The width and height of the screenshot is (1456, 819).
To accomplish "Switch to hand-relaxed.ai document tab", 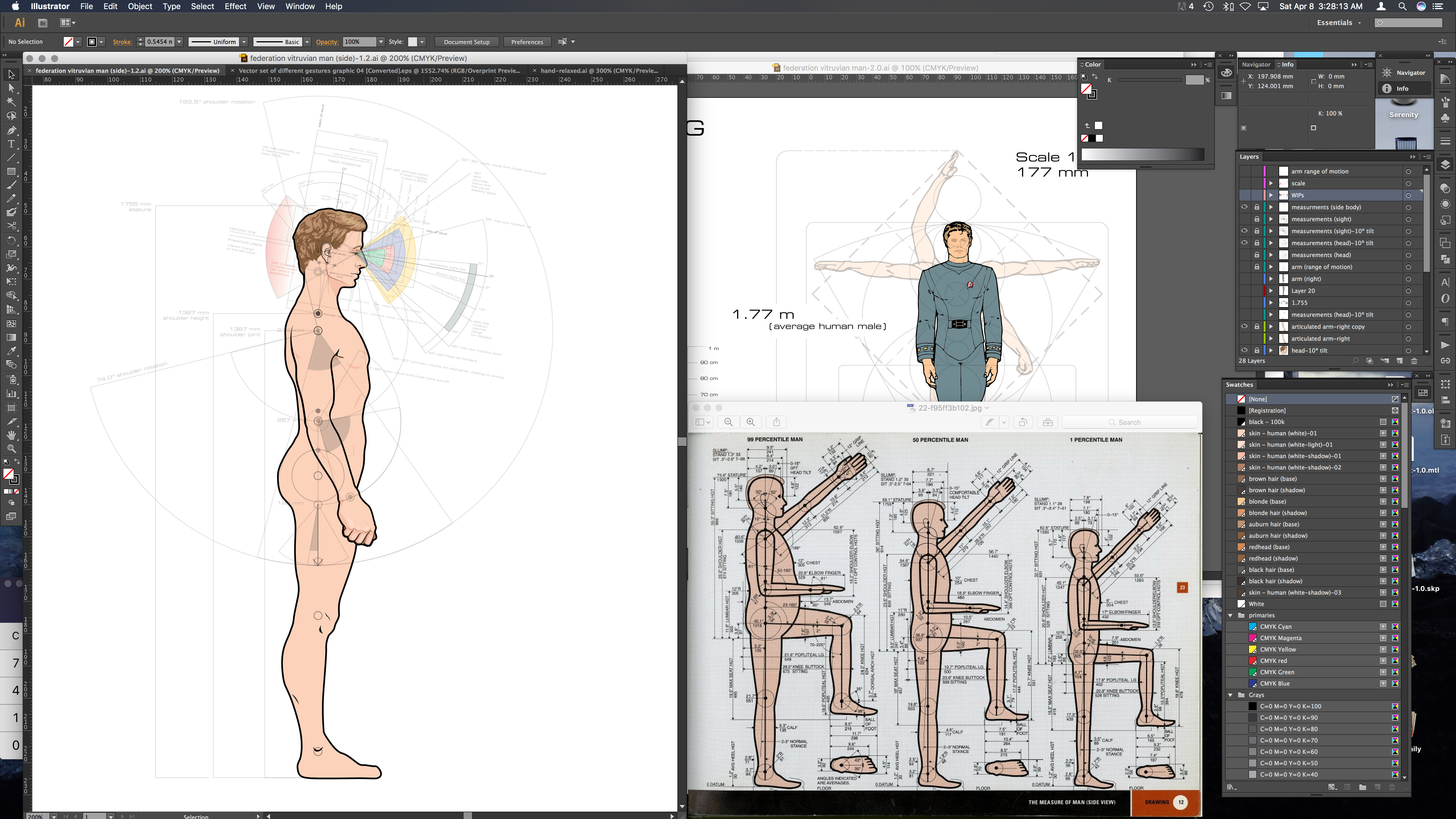I will pyautogui.click(x=599, y=71).
